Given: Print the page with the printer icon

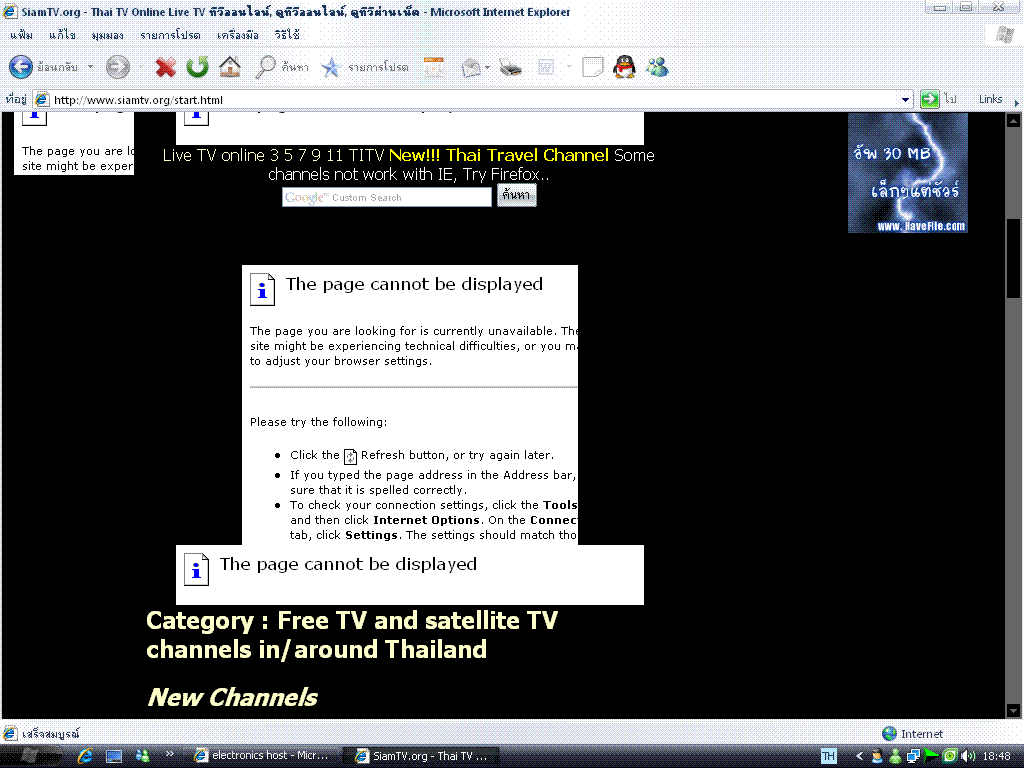Looking at the screenshot, I should 510,67.
